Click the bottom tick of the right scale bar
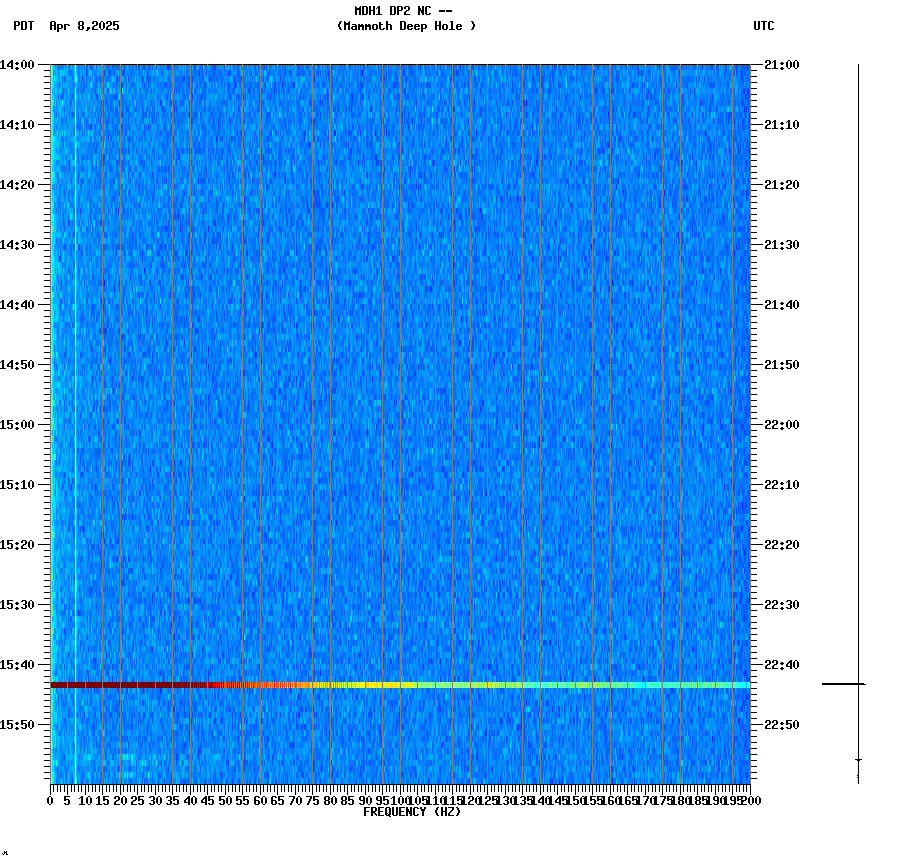 [x=858, y=759]
